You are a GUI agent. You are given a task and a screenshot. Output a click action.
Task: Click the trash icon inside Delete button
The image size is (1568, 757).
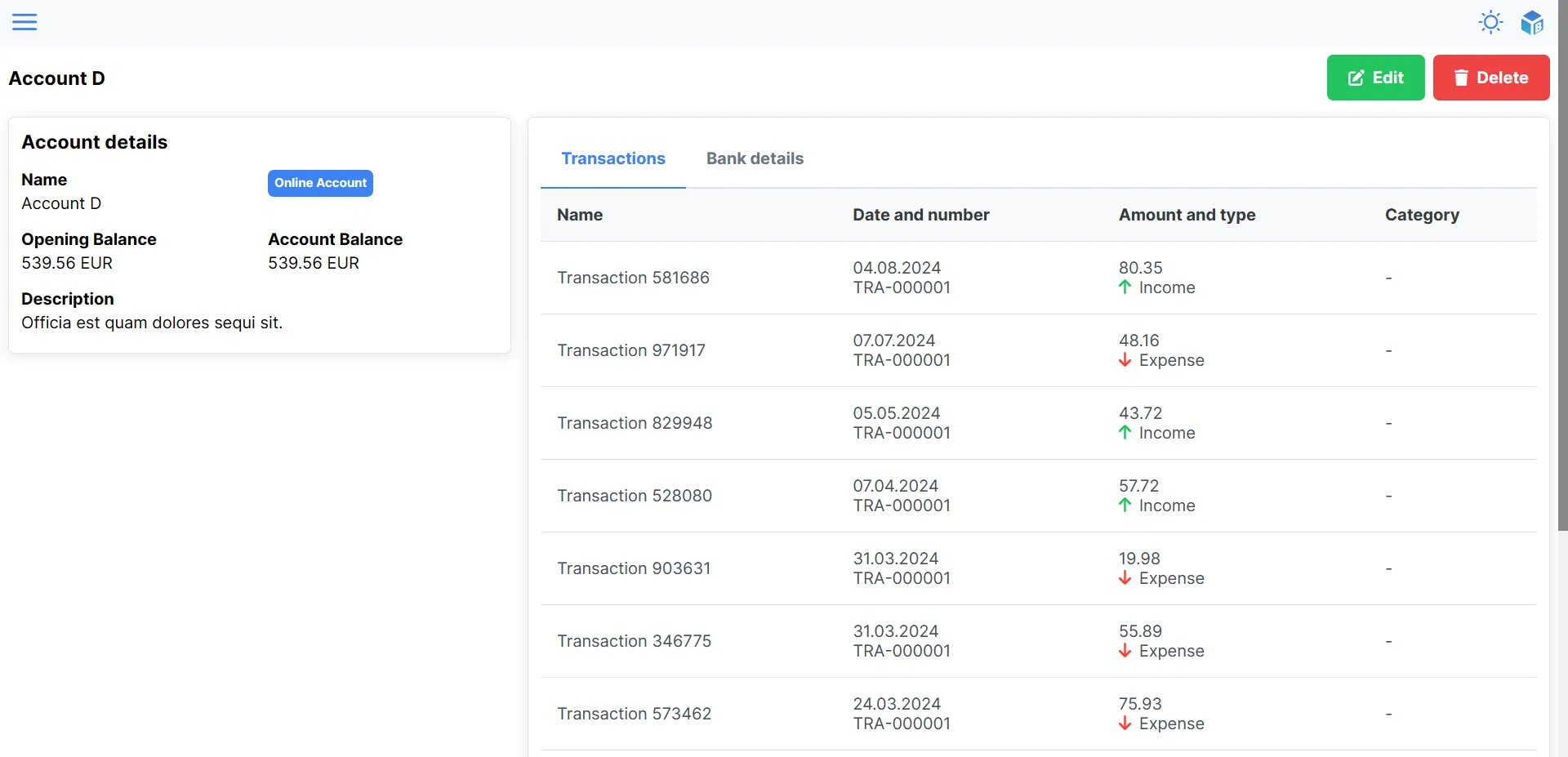[1463, 78]
